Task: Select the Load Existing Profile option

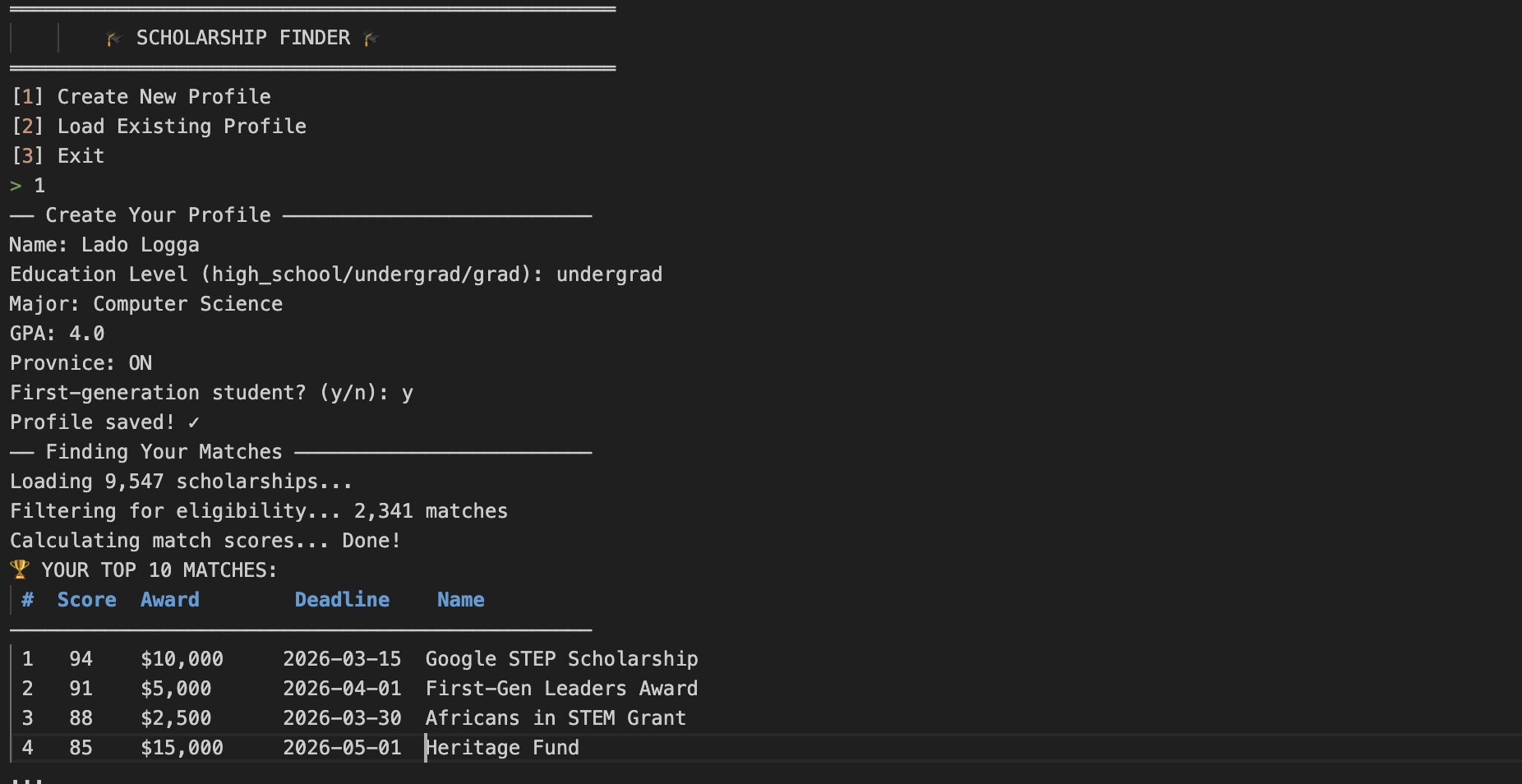Action: coord(181,127)
